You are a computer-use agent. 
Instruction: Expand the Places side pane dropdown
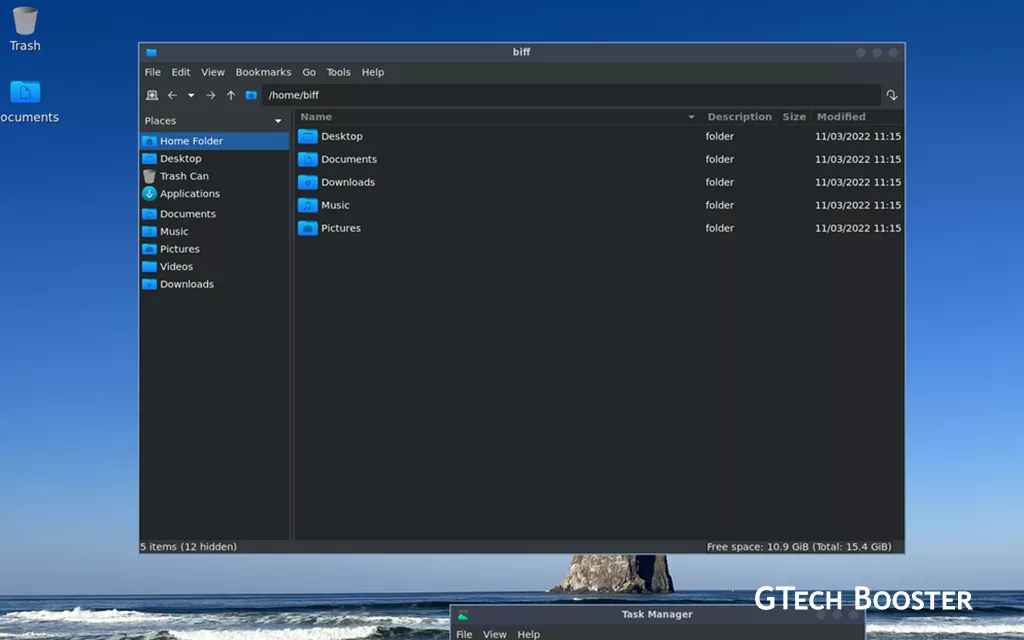[278, 121]
